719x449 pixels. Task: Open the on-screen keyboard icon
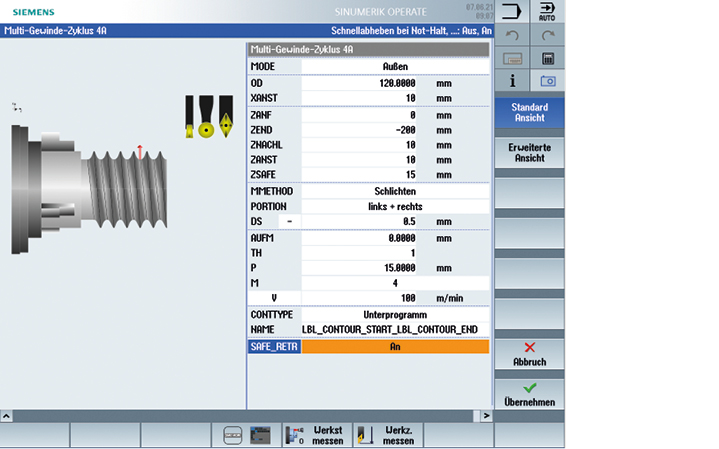click(x=512, y=58)
